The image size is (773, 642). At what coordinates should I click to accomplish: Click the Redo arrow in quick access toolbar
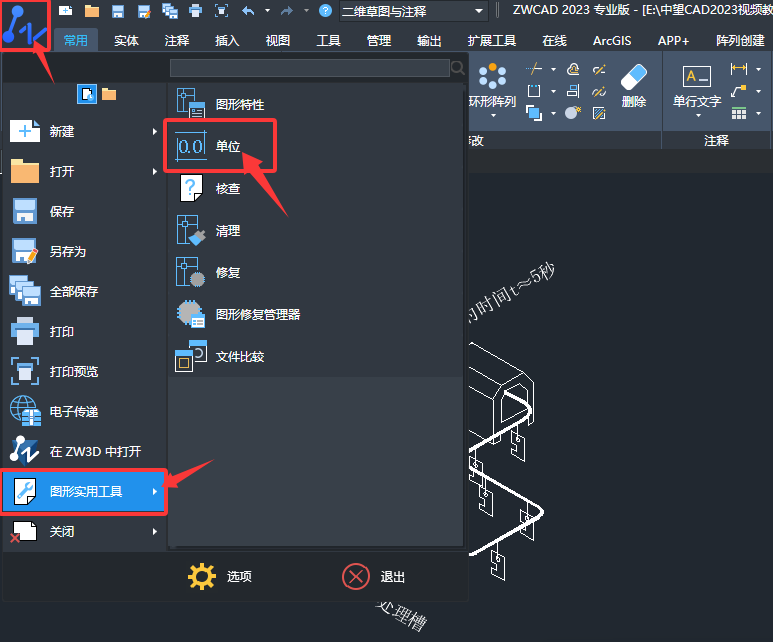[287, 11]
